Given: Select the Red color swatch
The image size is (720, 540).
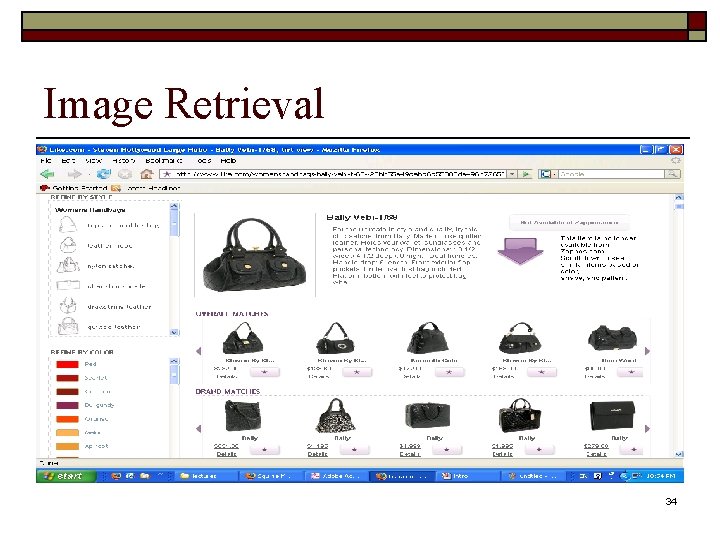Looking at the screenshot, I should pyautogui.click(x=67, y=364).
